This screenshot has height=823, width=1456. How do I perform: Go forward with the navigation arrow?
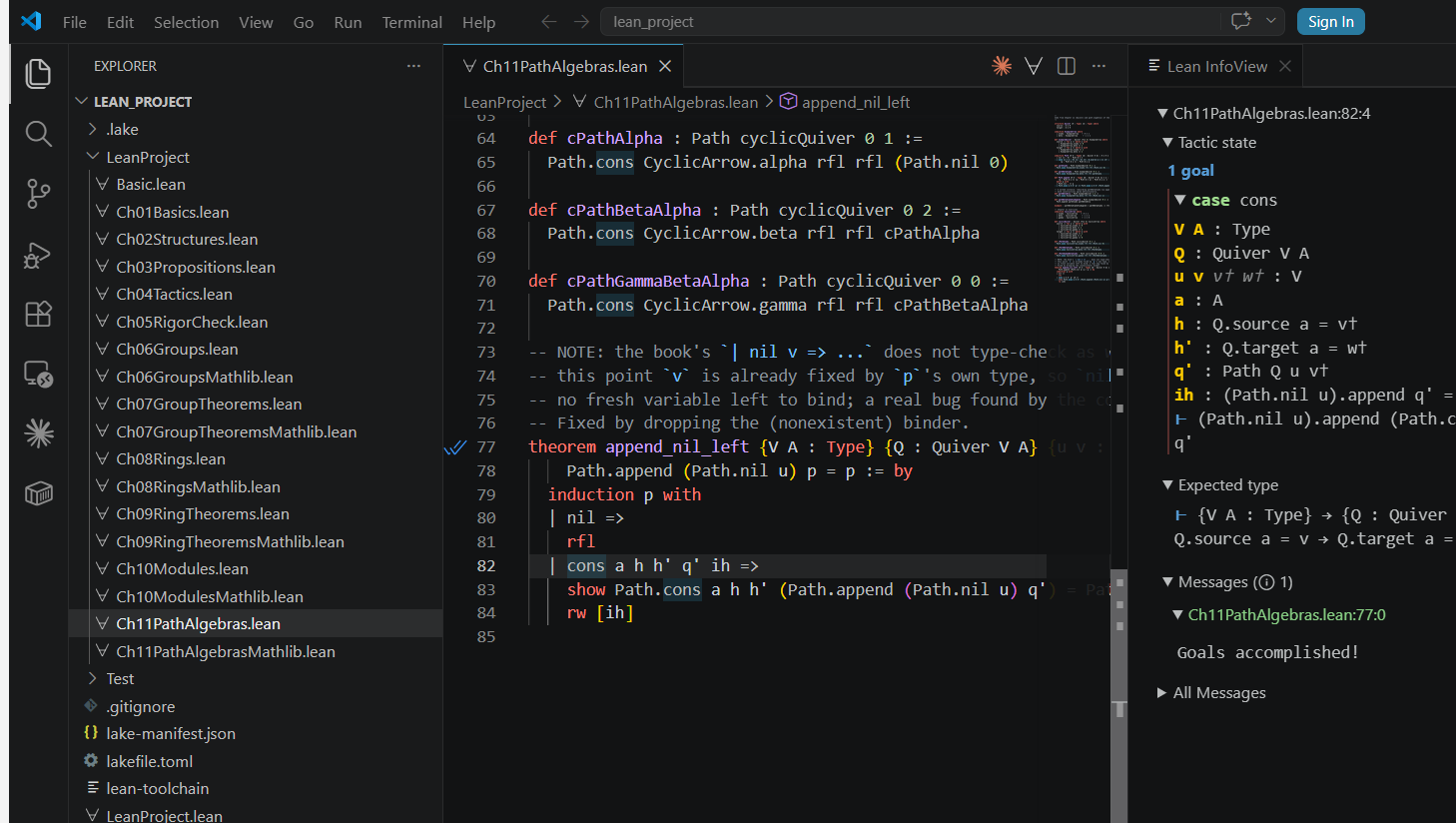tap(581, 21)
